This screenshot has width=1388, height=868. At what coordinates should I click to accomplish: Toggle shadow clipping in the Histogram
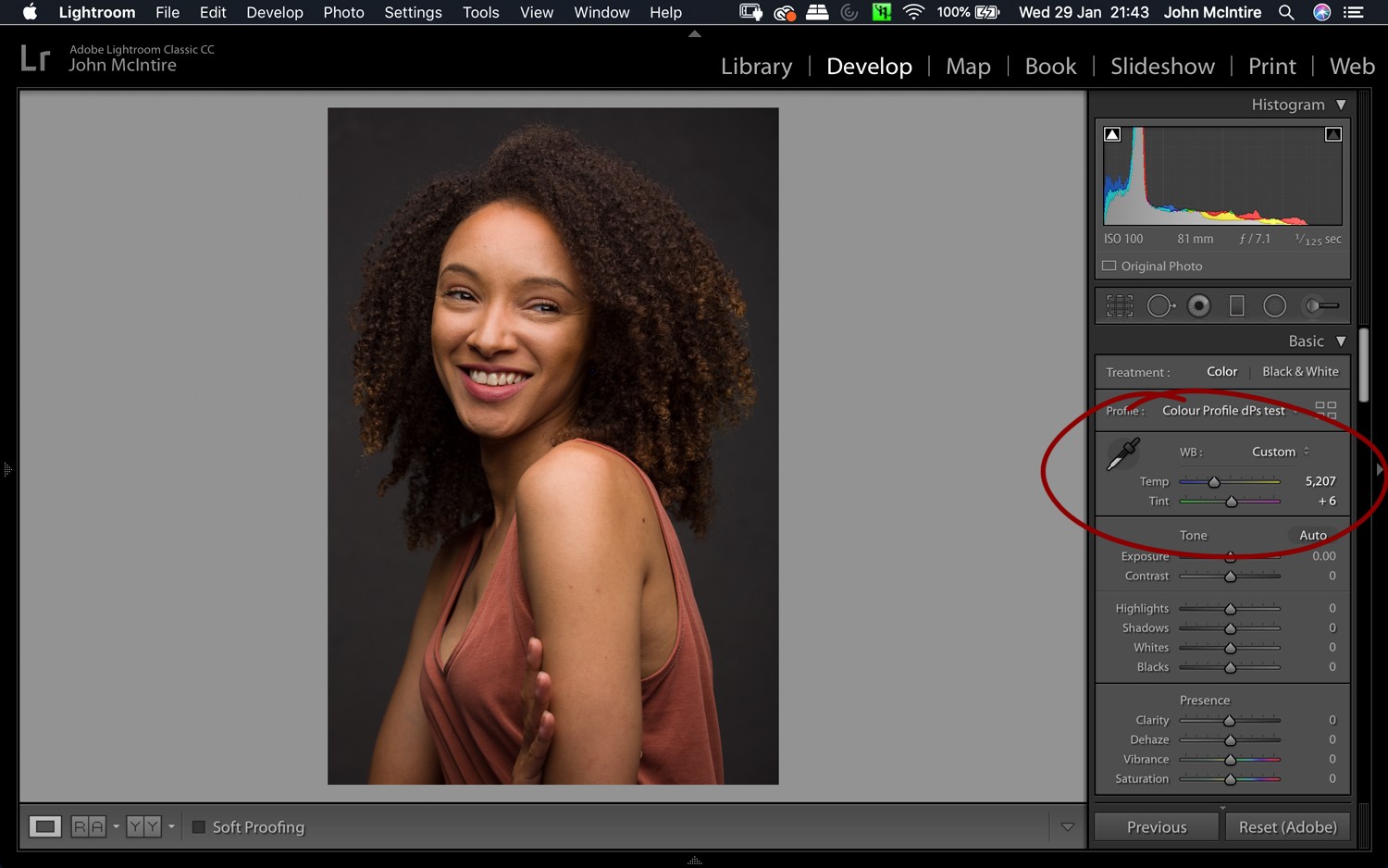pos(1111,133)
